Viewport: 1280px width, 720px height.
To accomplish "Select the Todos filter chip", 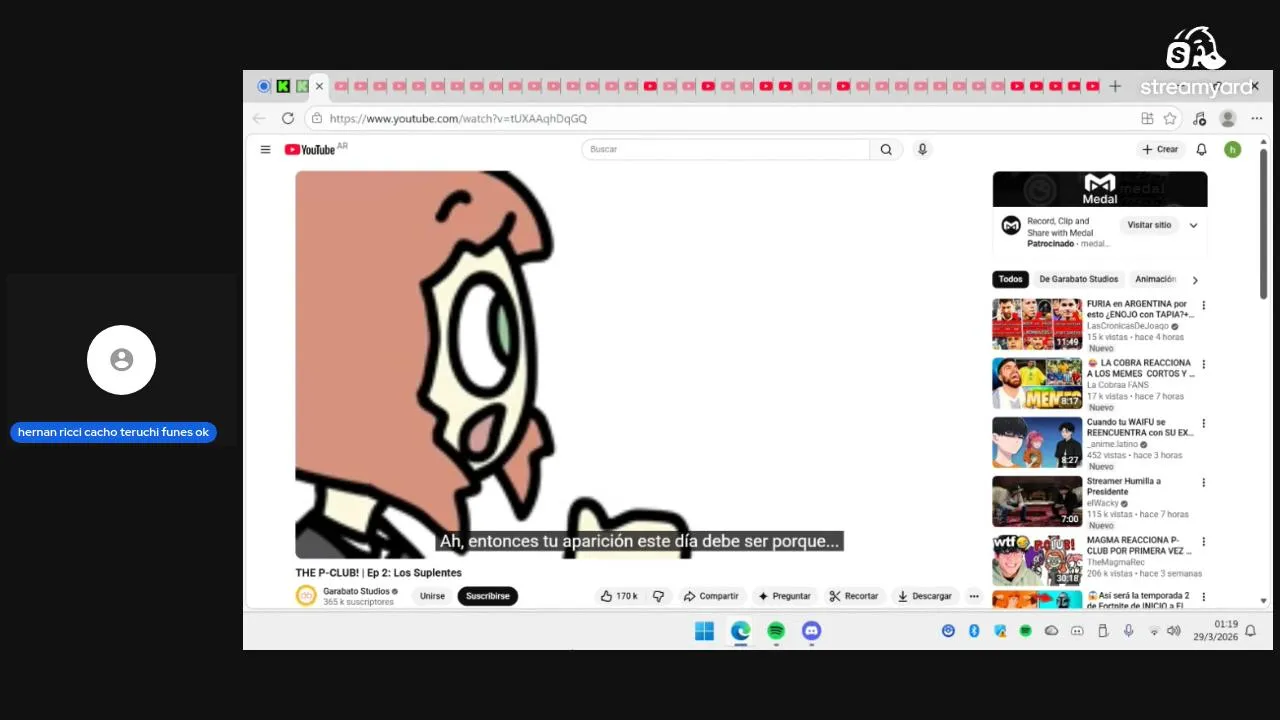I will tap(1011, 279).
